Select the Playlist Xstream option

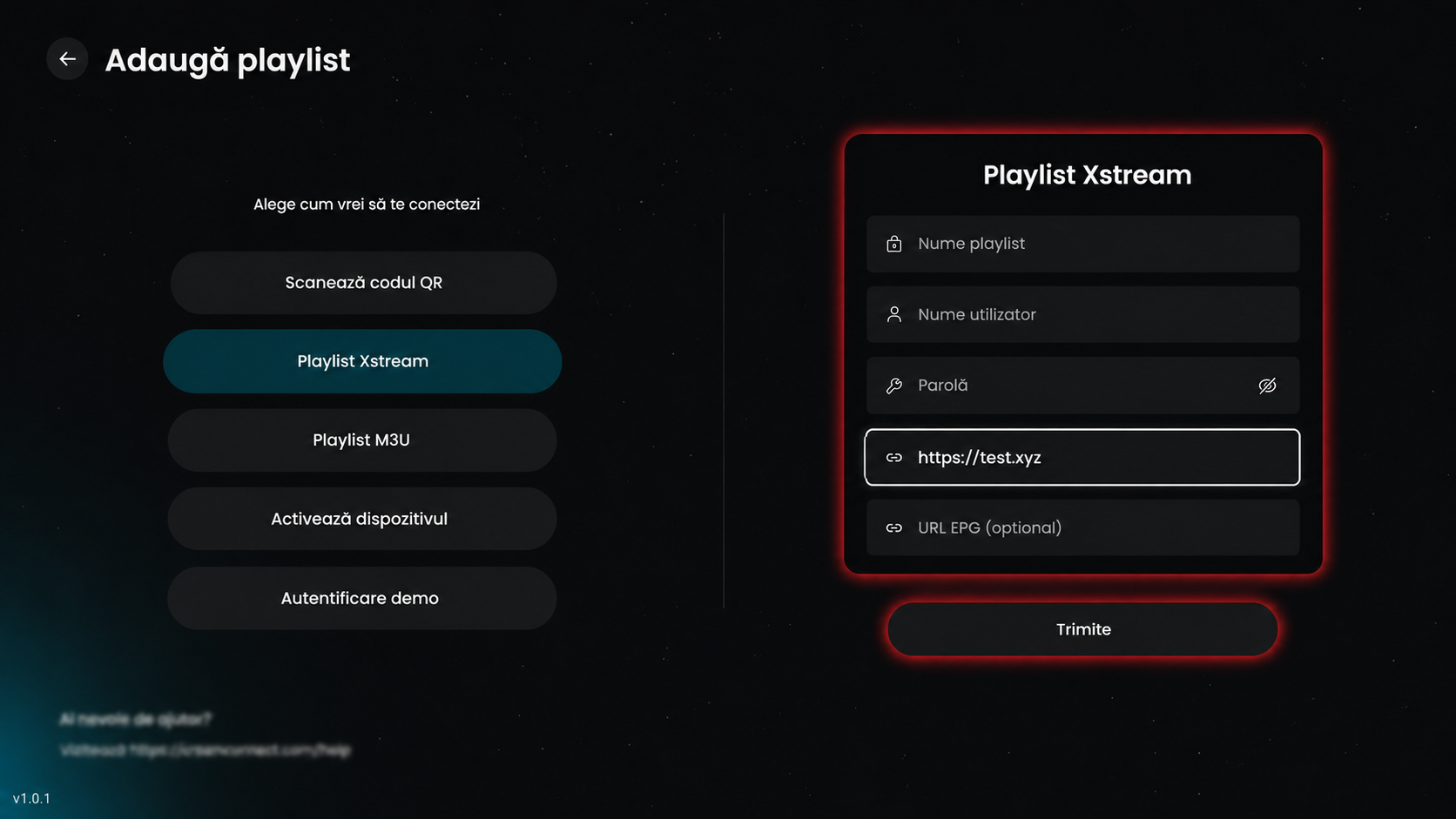point(362,361)
